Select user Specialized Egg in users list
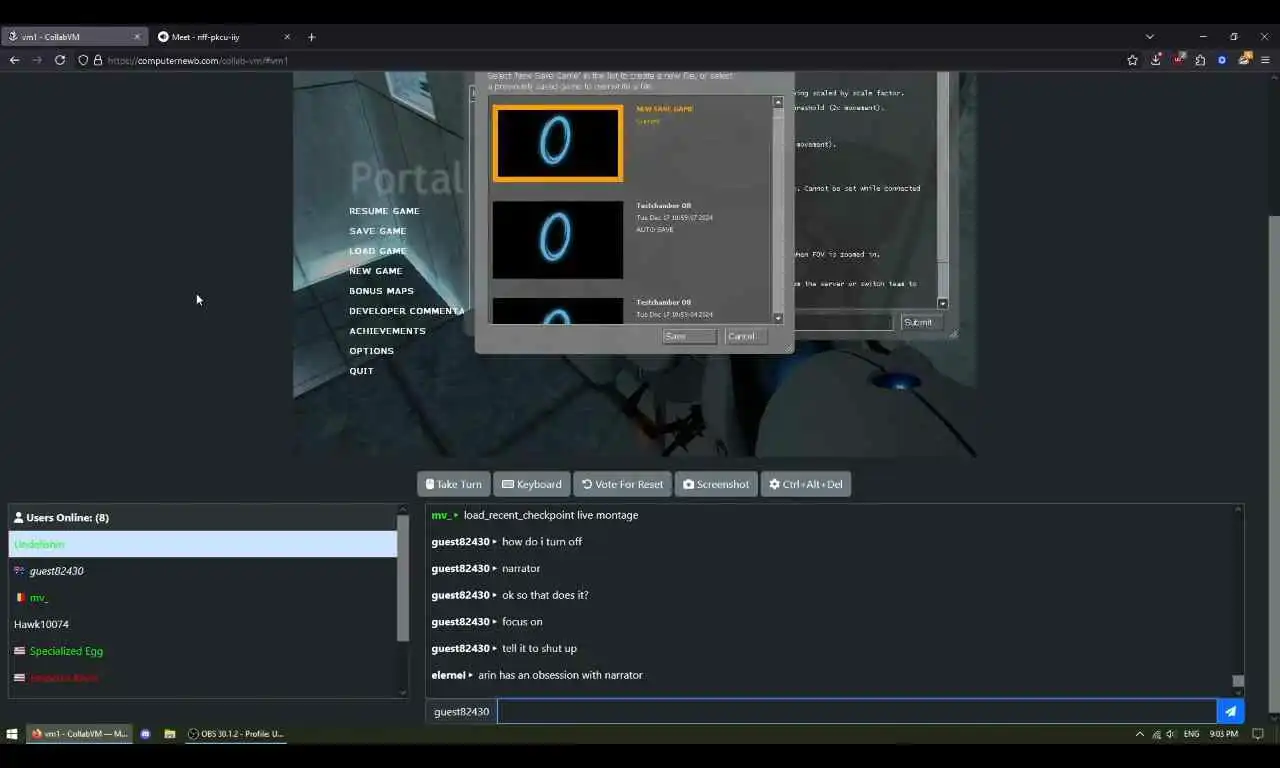The width and height of the screenshot is (1280, 768). tap(203, 651)
